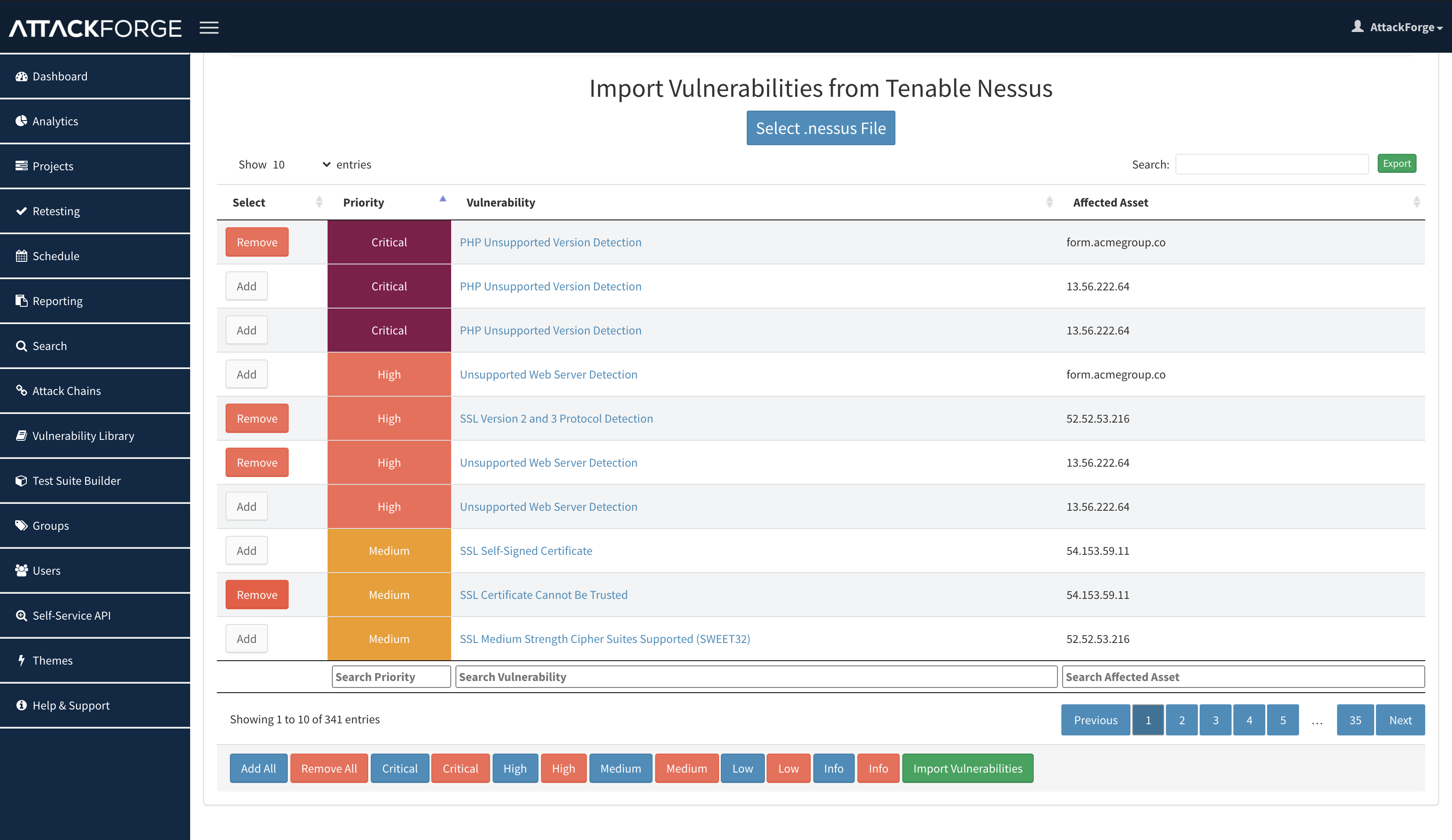Screen dimensions: 1452x840
Task: Sort by the Select column arrows
Action: 319,202
